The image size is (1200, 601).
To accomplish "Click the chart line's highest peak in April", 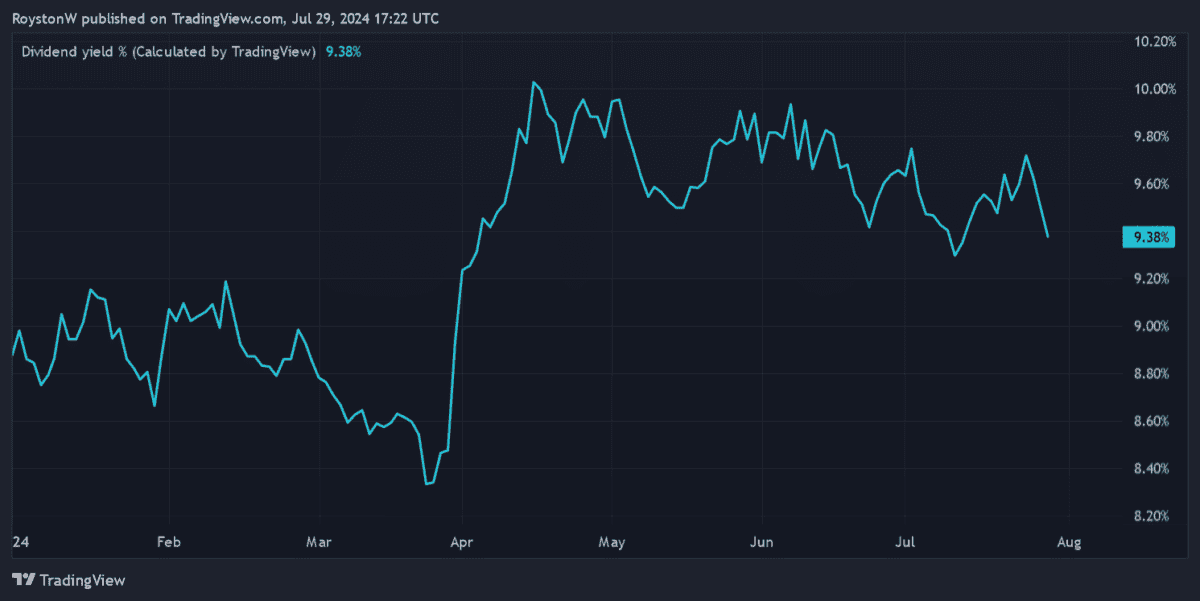I will (x=534, y=82).
